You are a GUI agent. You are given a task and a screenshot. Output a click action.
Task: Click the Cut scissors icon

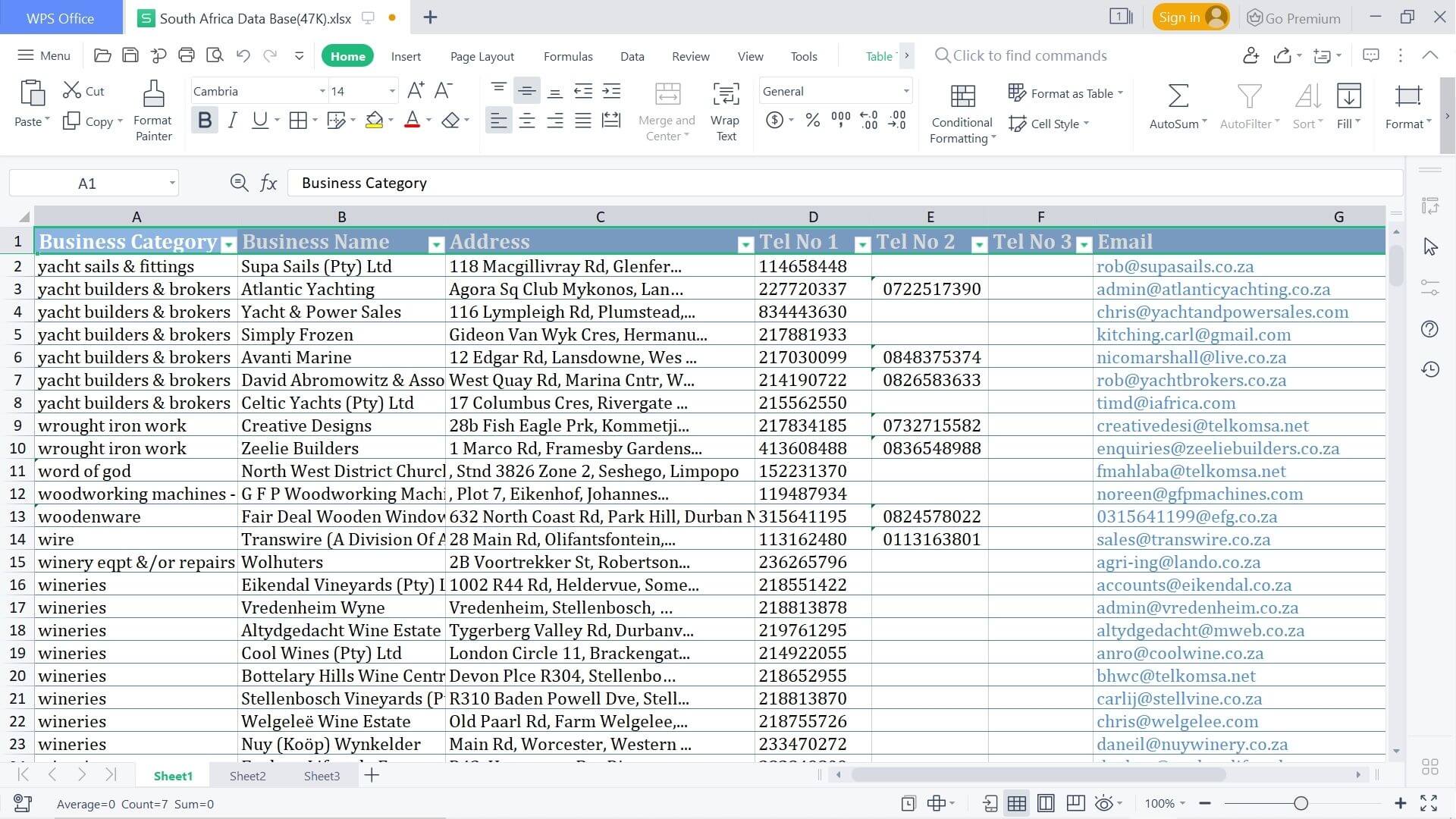coord(72,90)
